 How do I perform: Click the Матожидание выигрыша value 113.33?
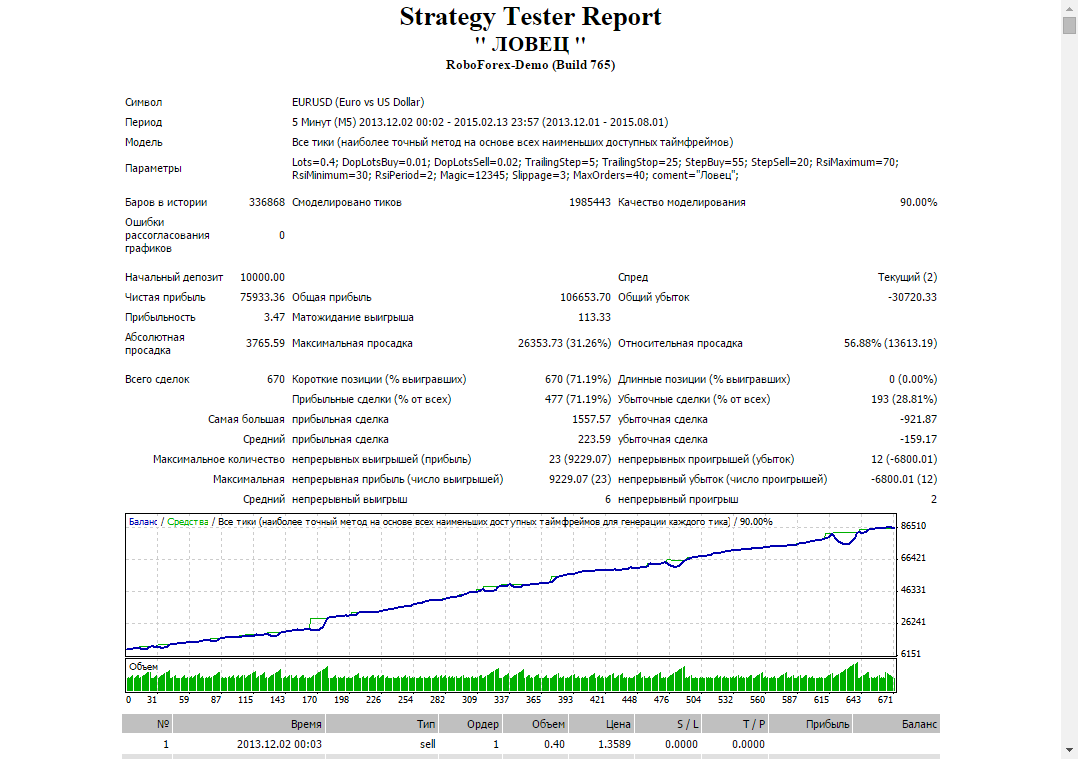[594, 317]
